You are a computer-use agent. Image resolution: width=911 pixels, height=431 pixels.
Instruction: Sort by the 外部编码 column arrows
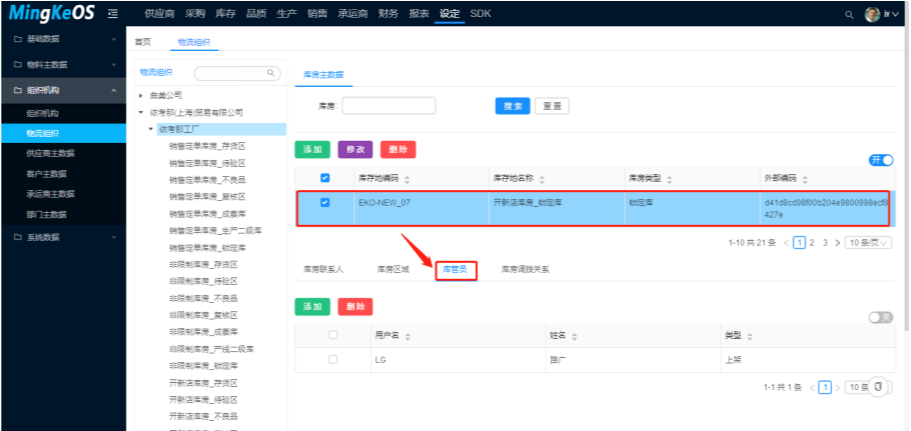[805, 179]
